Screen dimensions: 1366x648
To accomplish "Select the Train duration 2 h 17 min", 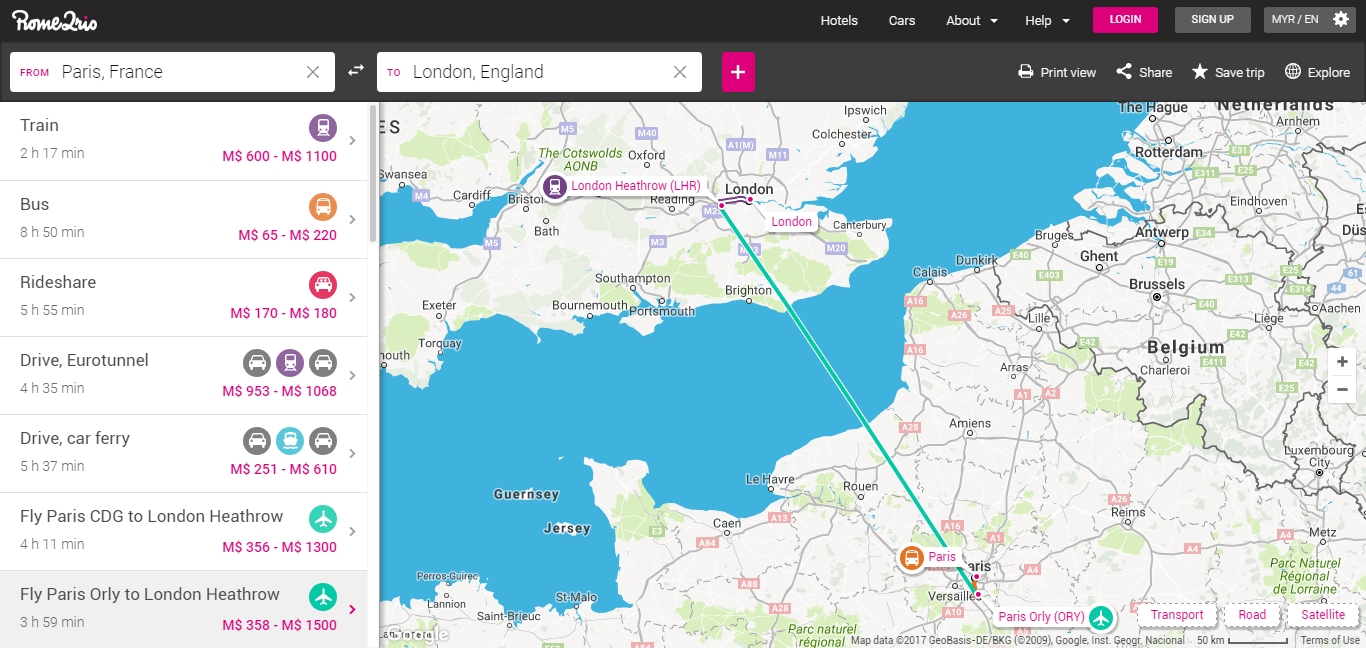I will [52, 154].
